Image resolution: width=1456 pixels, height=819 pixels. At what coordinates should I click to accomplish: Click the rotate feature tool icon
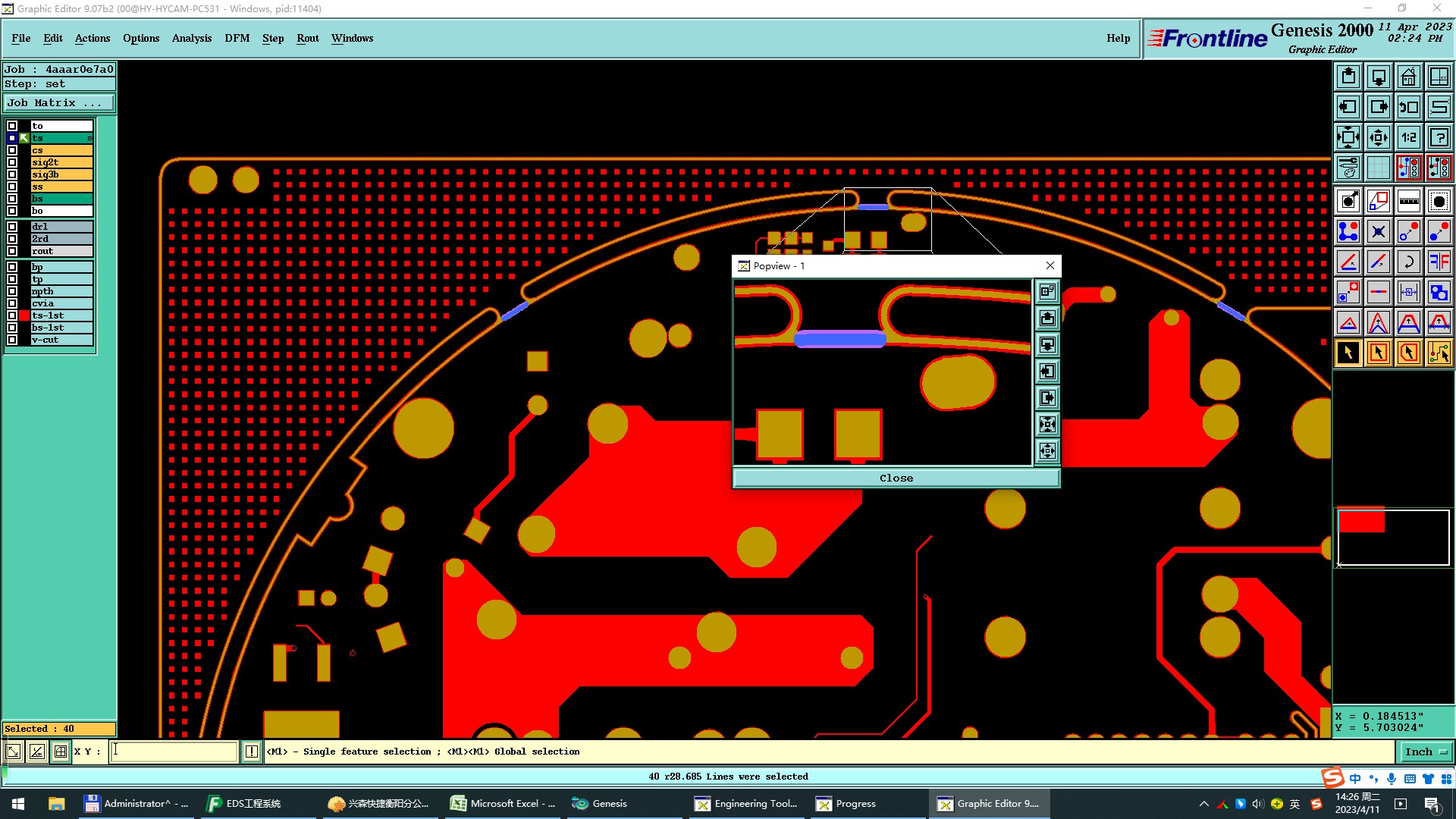1408,262
